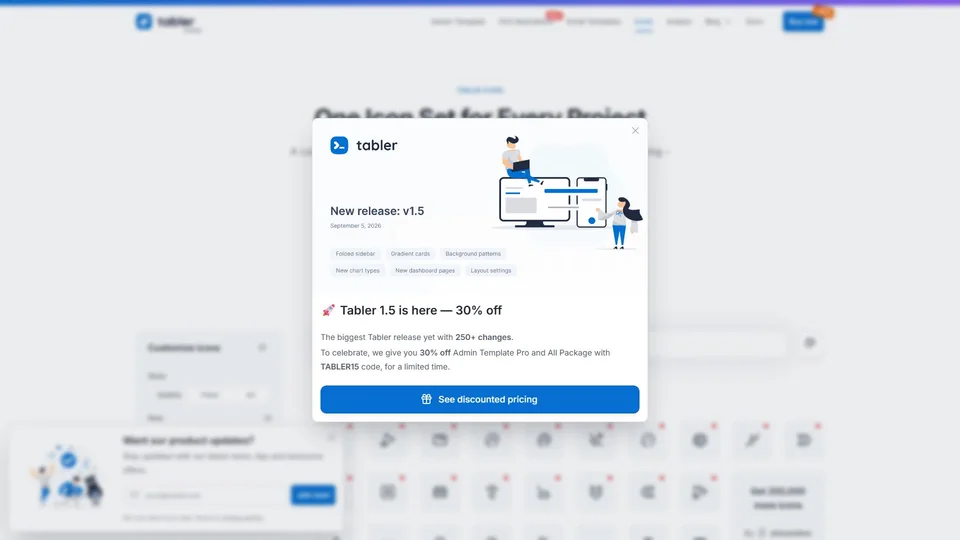Click the rocket emoji beside the release headline
Screen dimensions: 960x540
point(328,310)
